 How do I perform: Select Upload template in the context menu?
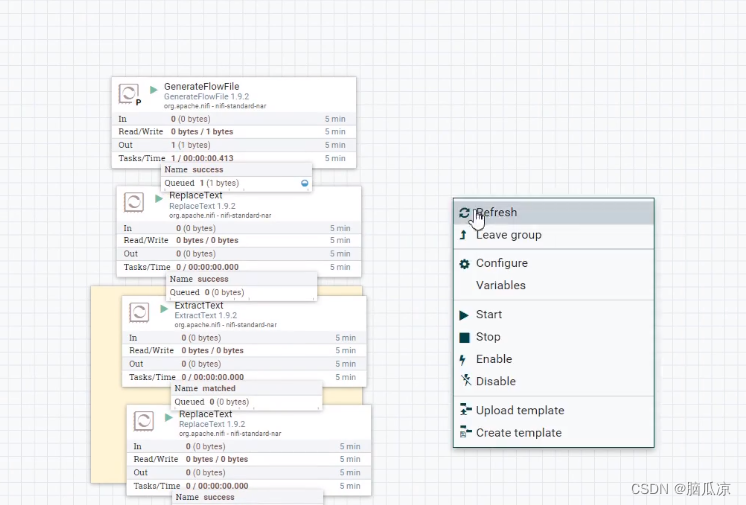click(554, 410)
